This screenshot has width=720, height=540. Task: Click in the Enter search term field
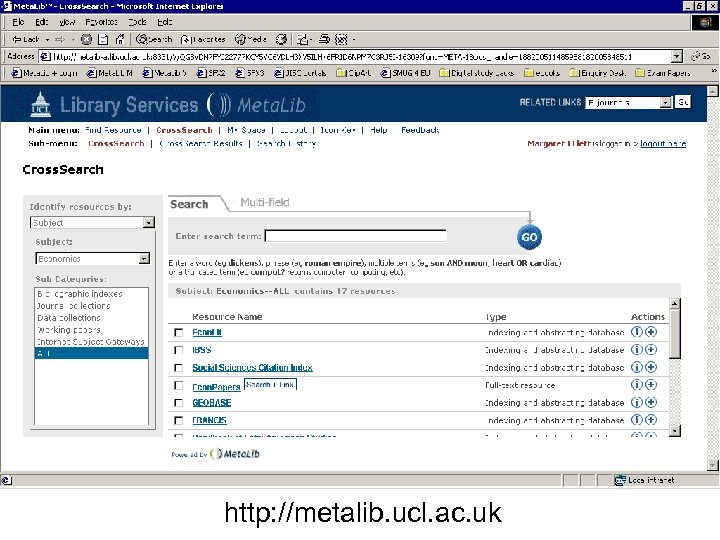[x=355, y=236]
